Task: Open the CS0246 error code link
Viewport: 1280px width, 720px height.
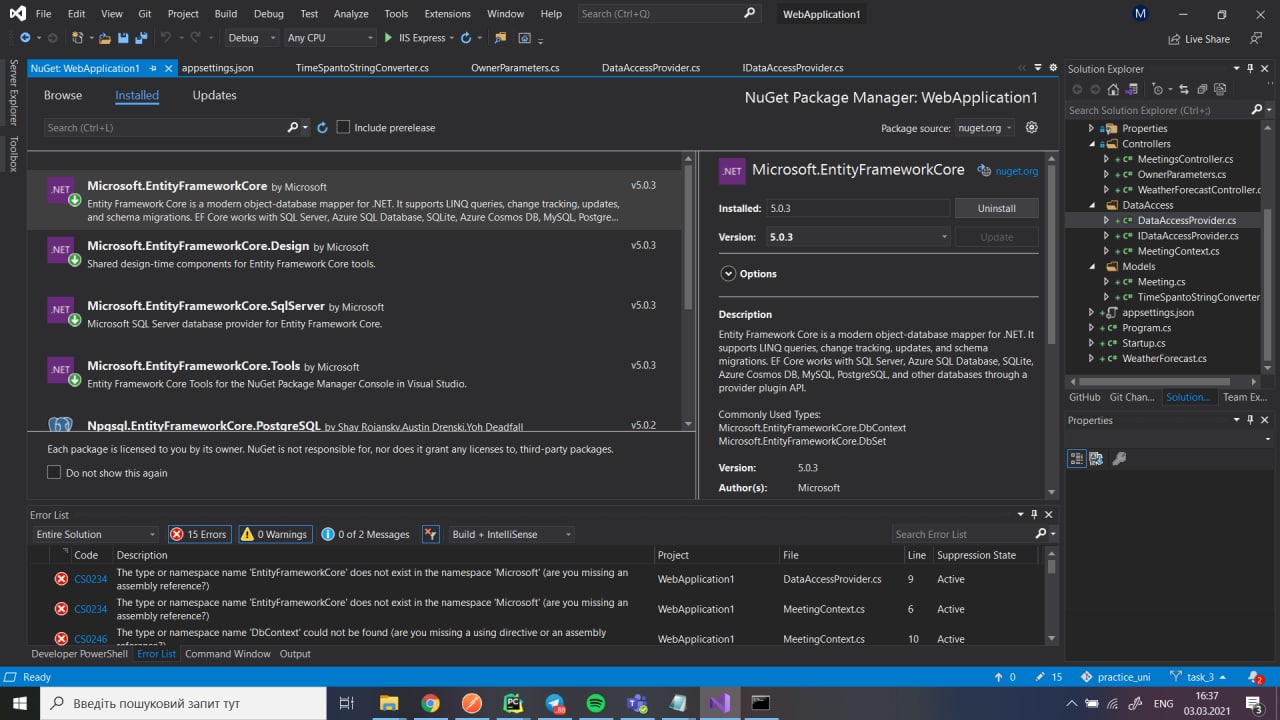Action: point(90,639)
